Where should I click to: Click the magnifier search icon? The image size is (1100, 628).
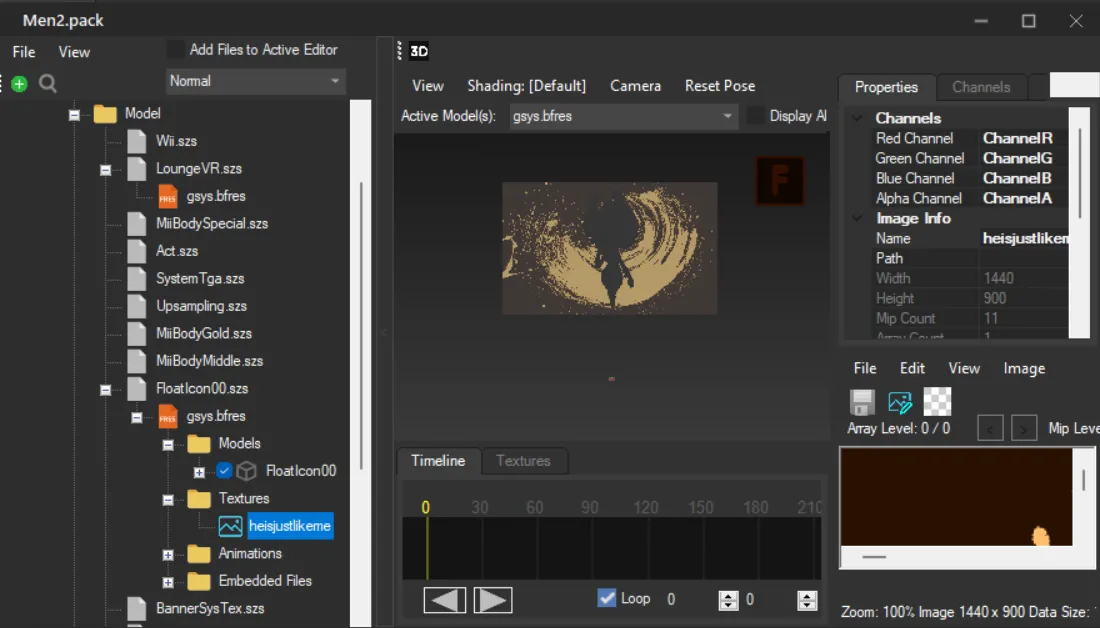[47, 84]
